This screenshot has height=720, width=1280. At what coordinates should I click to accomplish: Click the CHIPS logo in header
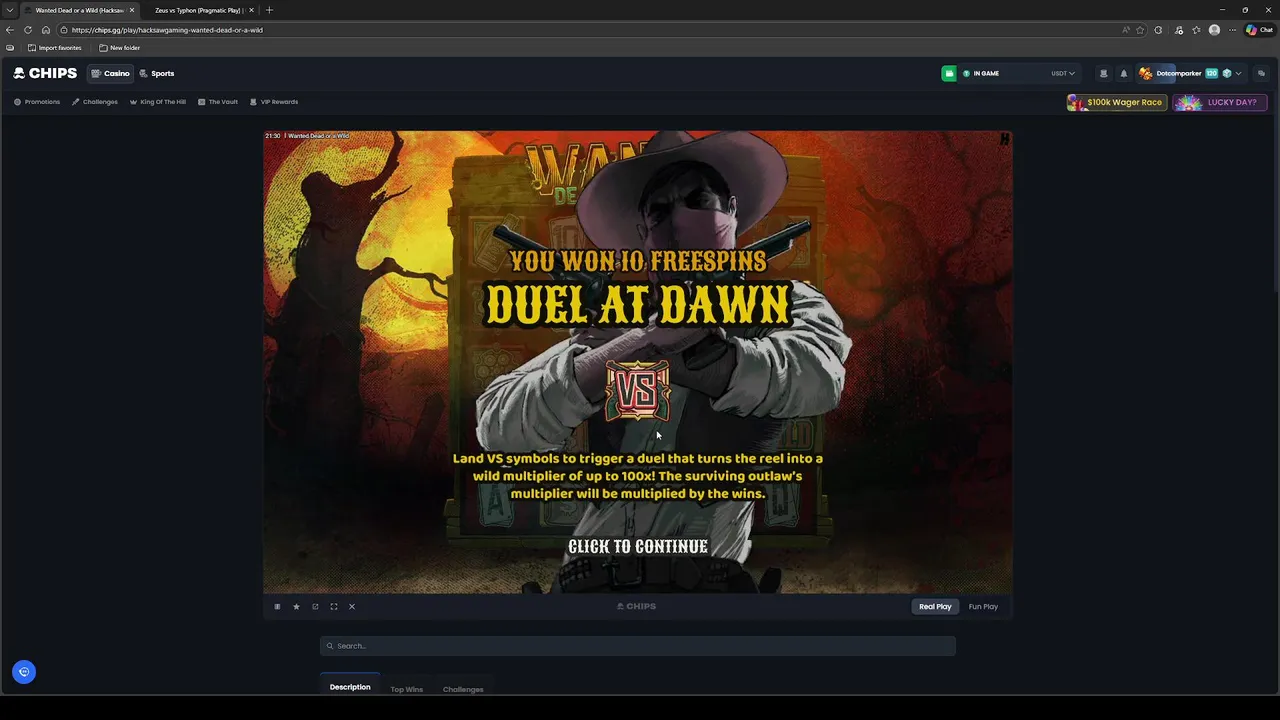(45, 73)
